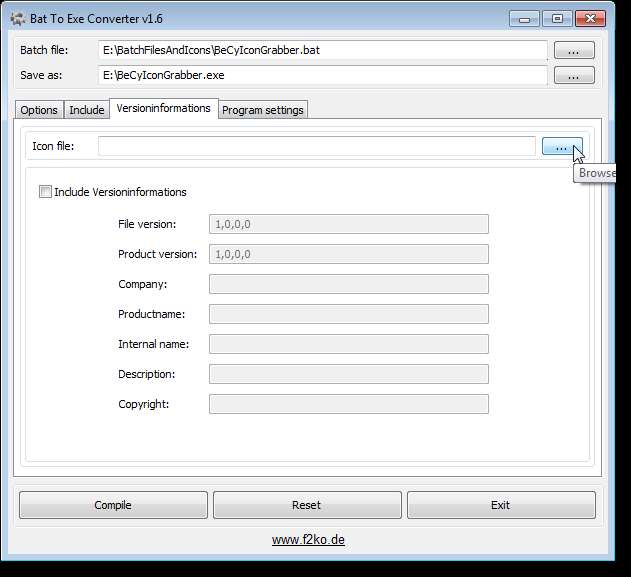Select the Versioninformations tab

pyautogui.click(x=163, y=108)
